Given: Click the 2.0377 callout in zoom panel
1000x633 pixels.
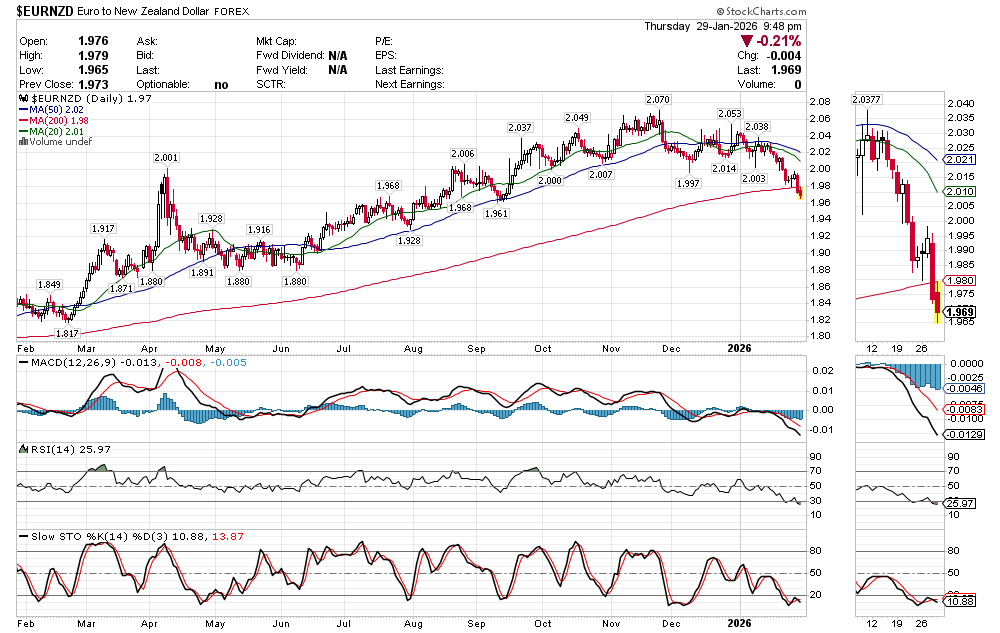Looking at the screenshot, I should click(866, 99).
